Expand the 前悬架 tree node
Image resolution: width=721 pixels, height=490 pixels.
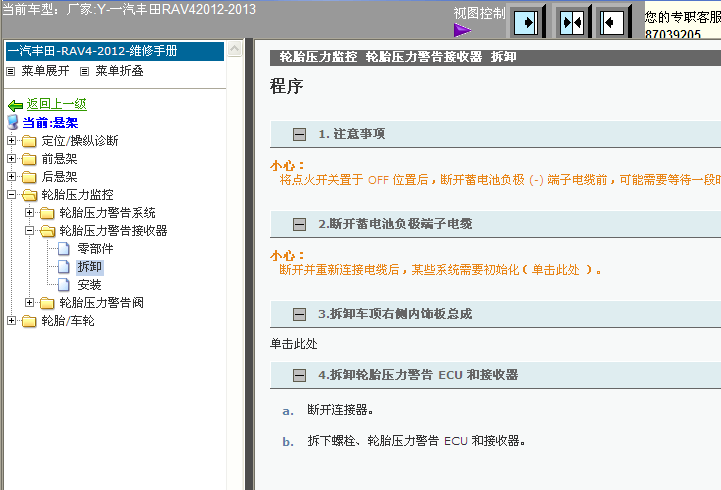pyautogui.click(x=11, y=159)
